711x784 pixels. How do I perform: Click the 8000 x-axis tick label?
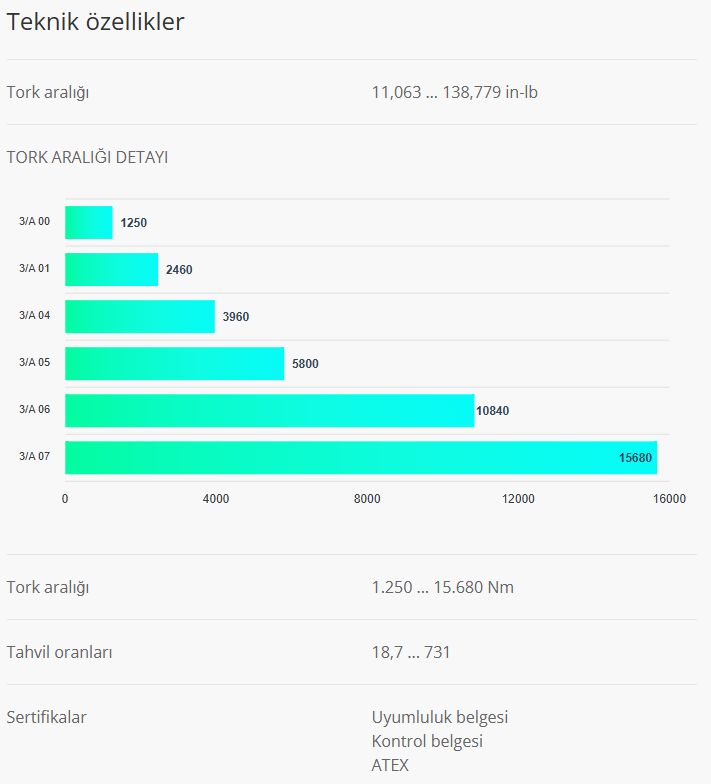point(367,499)
